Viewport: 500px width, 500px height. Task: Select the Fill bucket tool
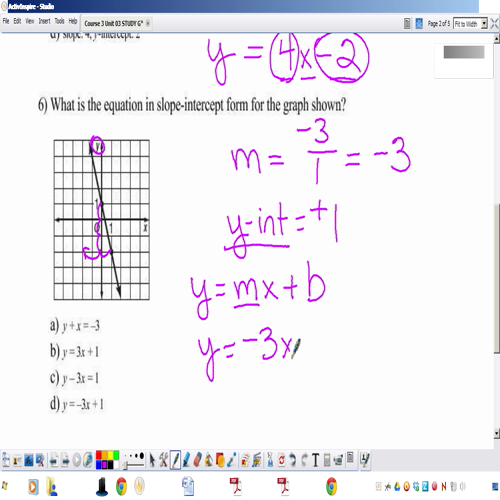209,460
